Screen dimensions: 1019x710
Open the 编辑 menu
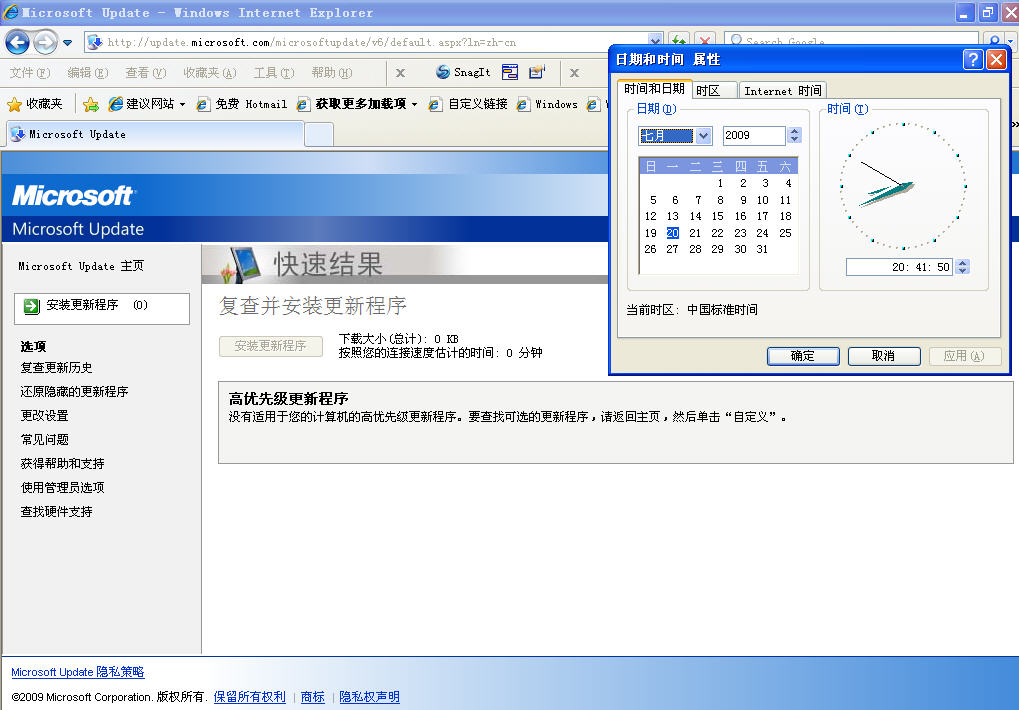(x=87, y=73)
